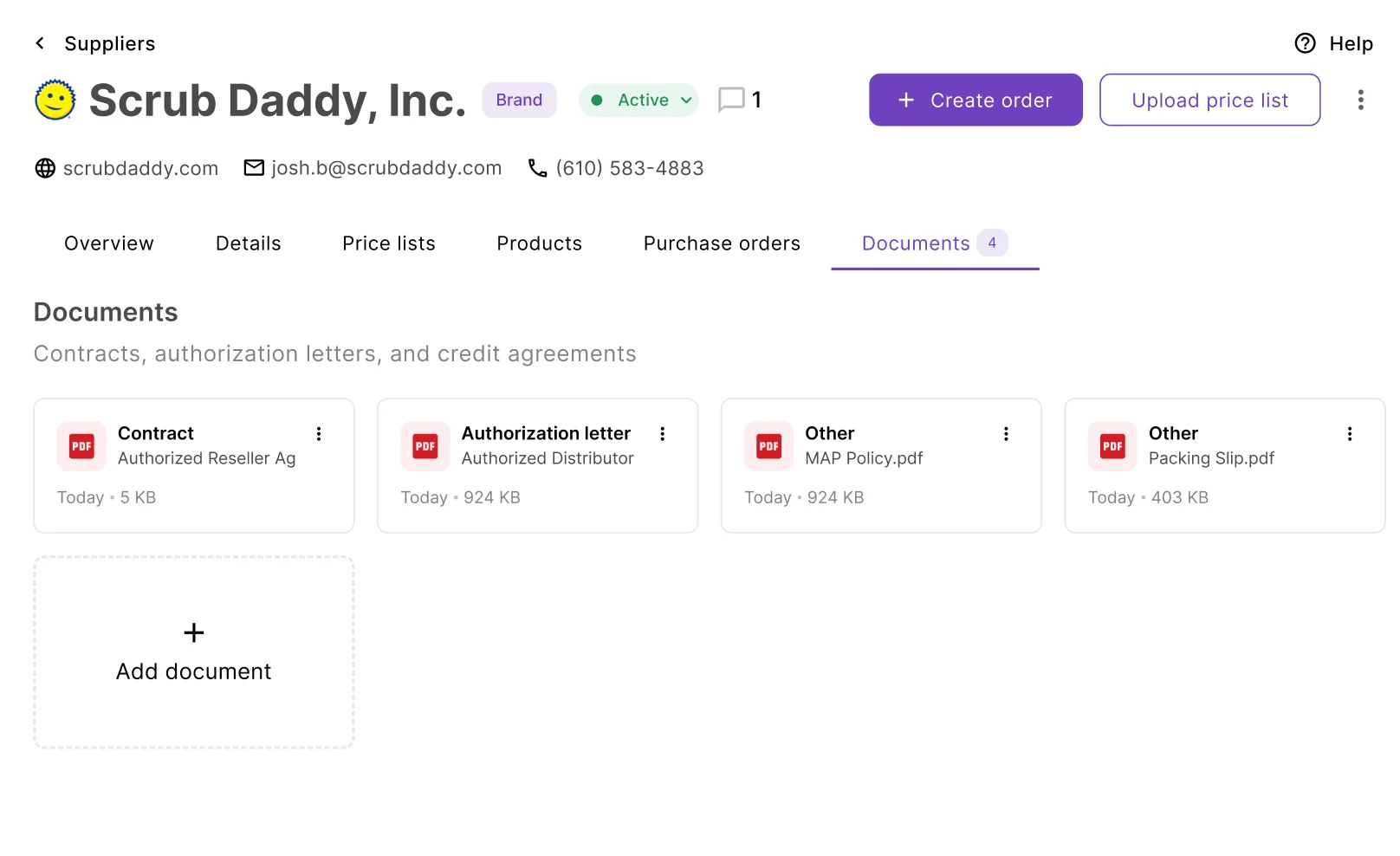Open the Authorization letter options menu
The height and width of the screenshot is (856, 1400).
coord(663,434)
